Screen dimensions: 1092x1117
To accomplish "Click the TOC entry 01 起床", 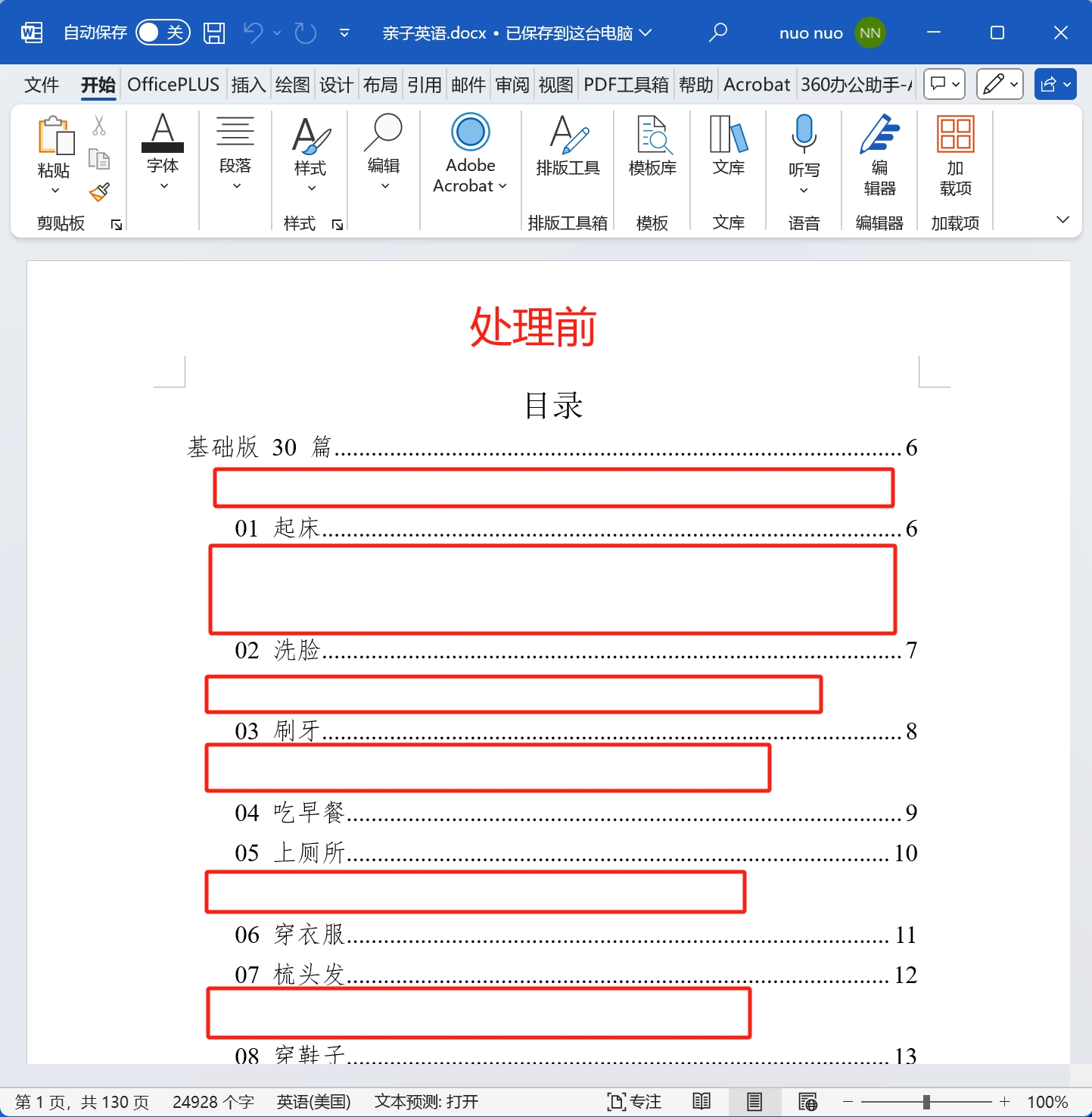I will pyautogui.click(x=576, y=528).
